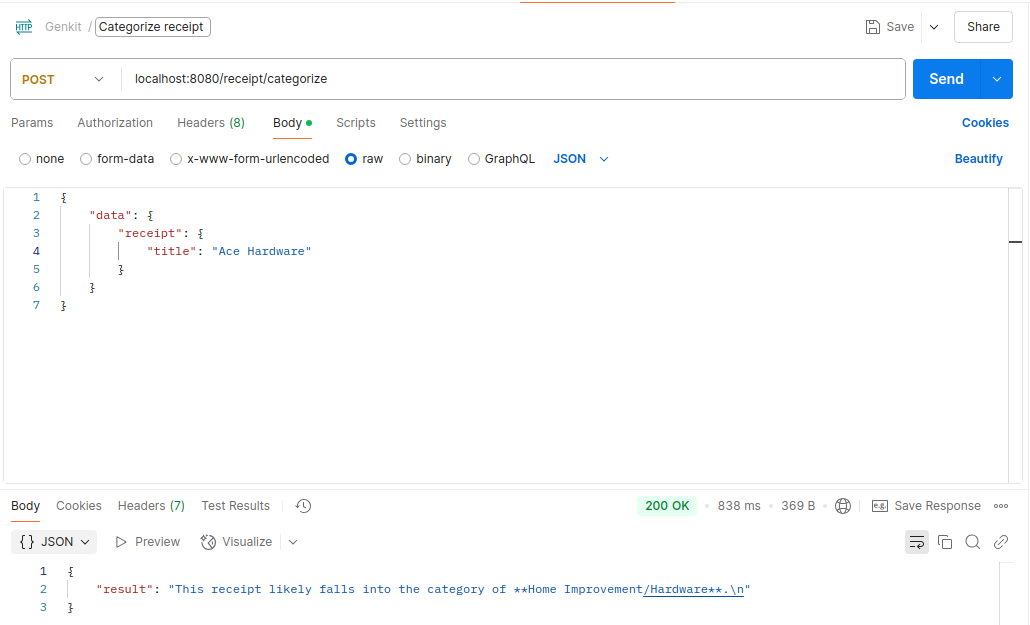
Task: Click the JSON curly braces icon
Action: [x=27, y=542]
